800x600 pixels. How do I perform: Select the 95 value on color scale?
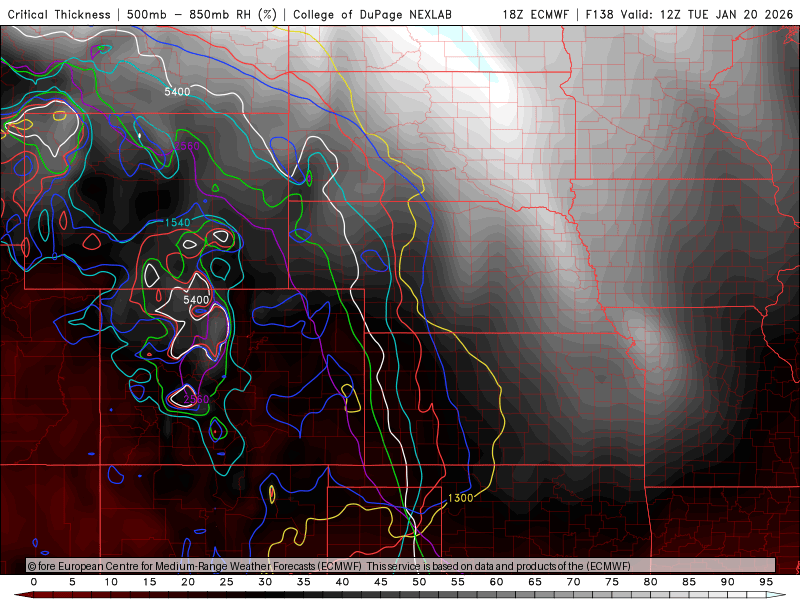[766, 582]
